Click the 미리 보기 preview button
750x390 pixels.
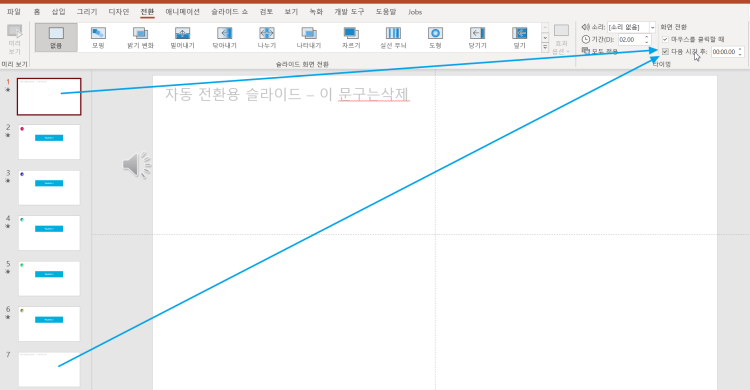[15, 39]
